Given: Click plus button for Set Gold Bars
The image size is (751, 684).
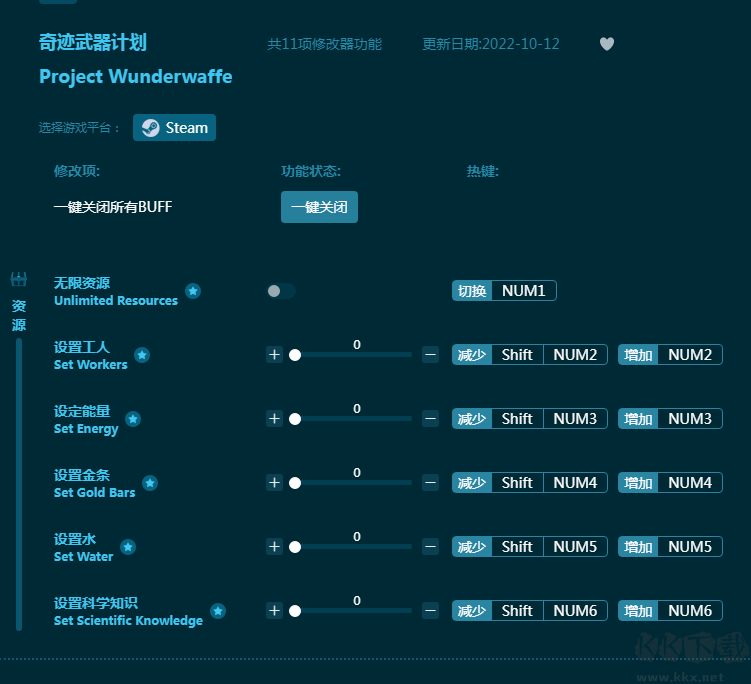Looking at the screenshot, I should click(274, 483).
